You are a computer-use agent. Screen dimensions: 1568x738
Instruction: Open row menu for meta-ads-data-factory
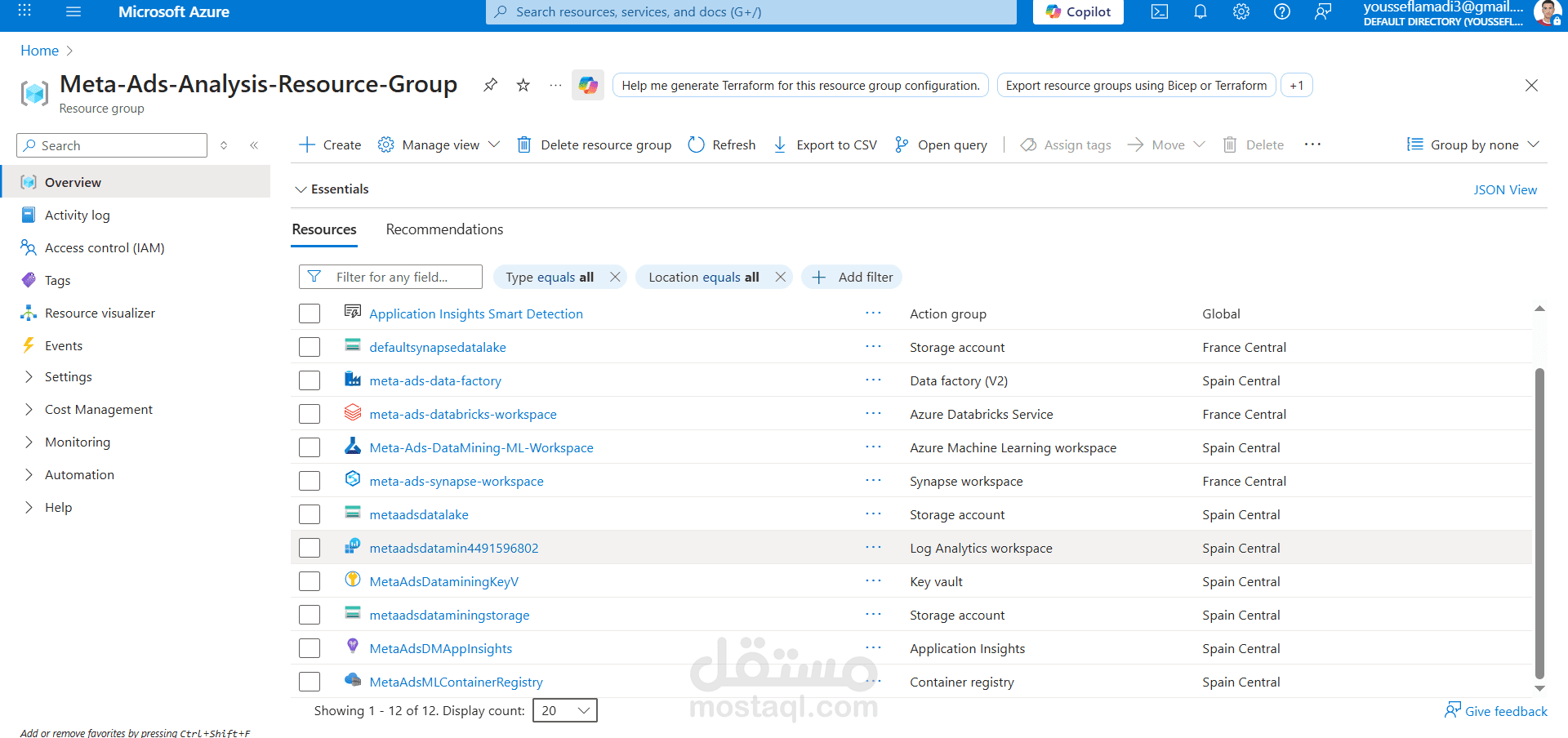pyautogui.click(x=873, y=380)
